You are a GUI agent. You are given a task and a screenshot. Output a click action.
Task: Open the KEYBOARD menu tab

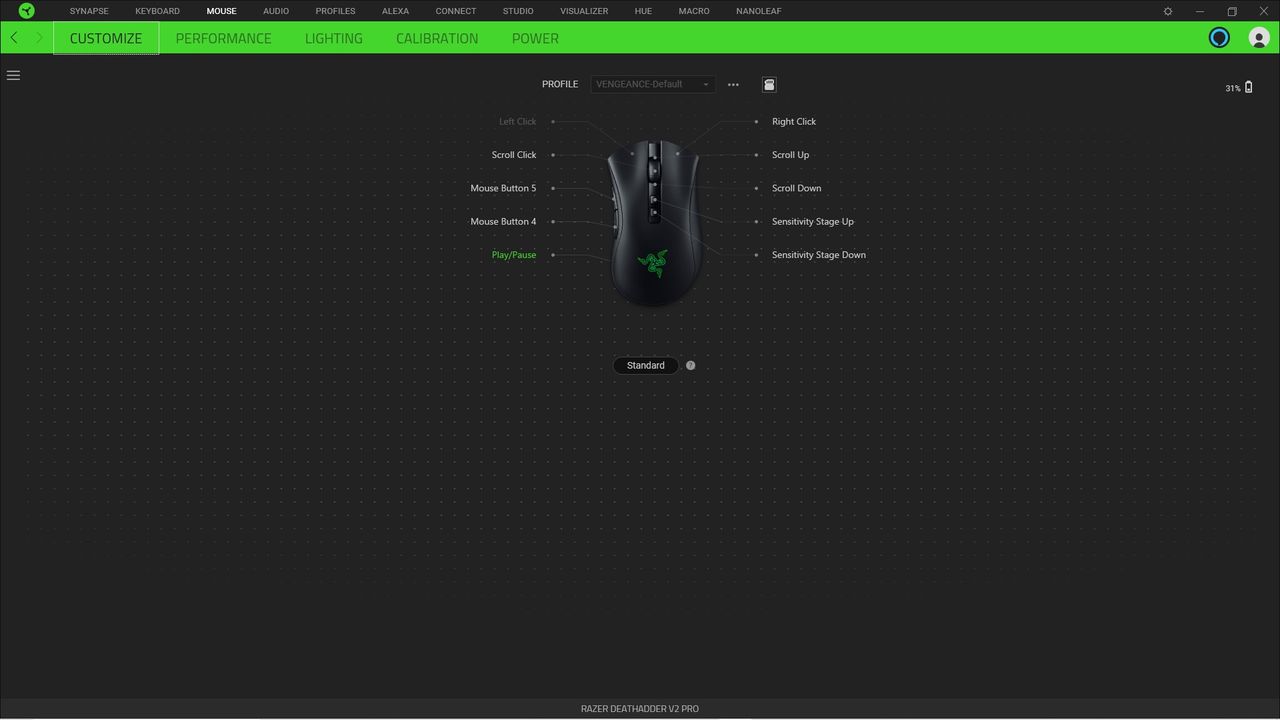(157, 11)
